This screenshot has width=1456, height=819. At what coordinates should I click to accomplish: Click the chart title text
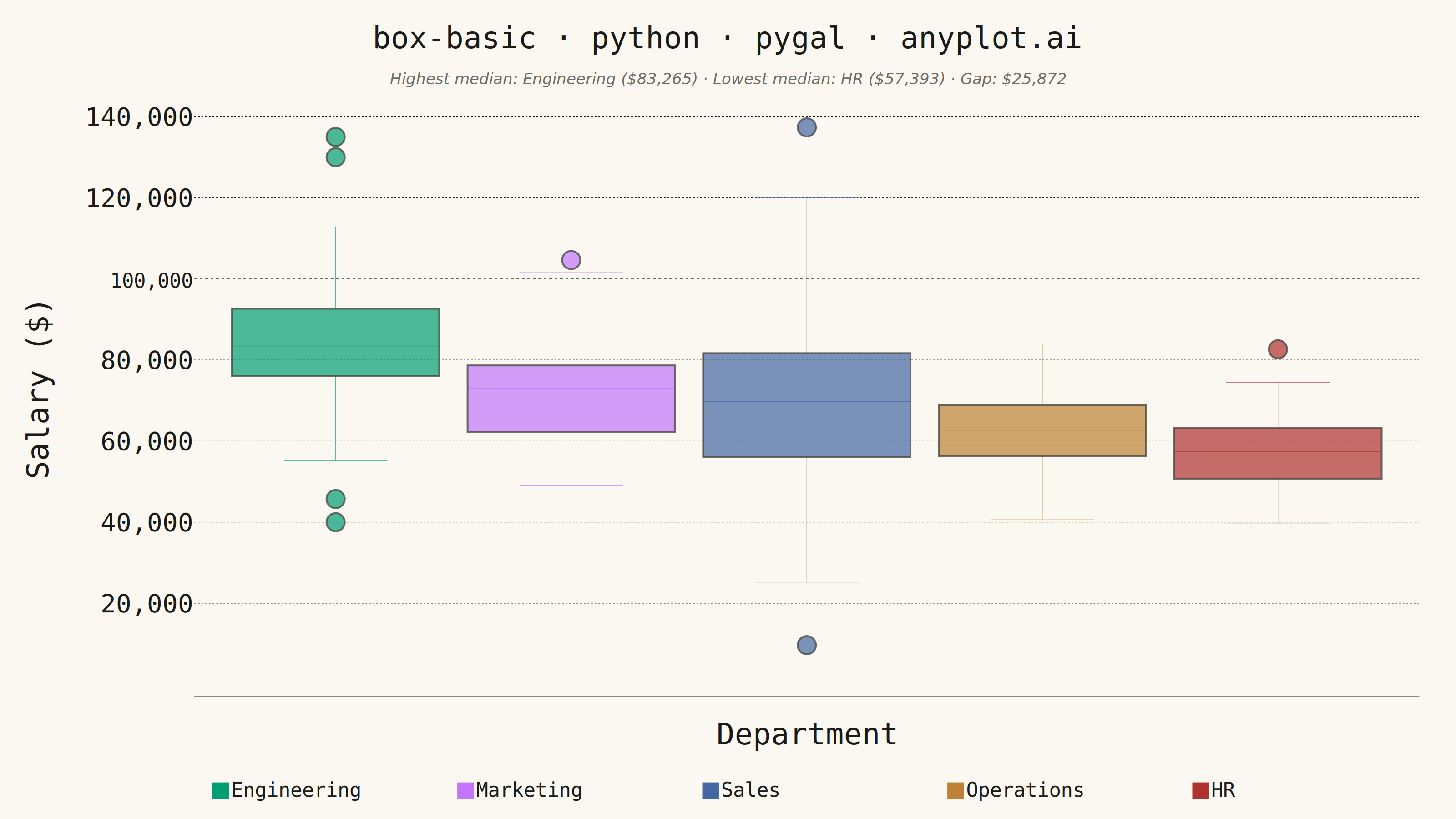click(728, 38)
